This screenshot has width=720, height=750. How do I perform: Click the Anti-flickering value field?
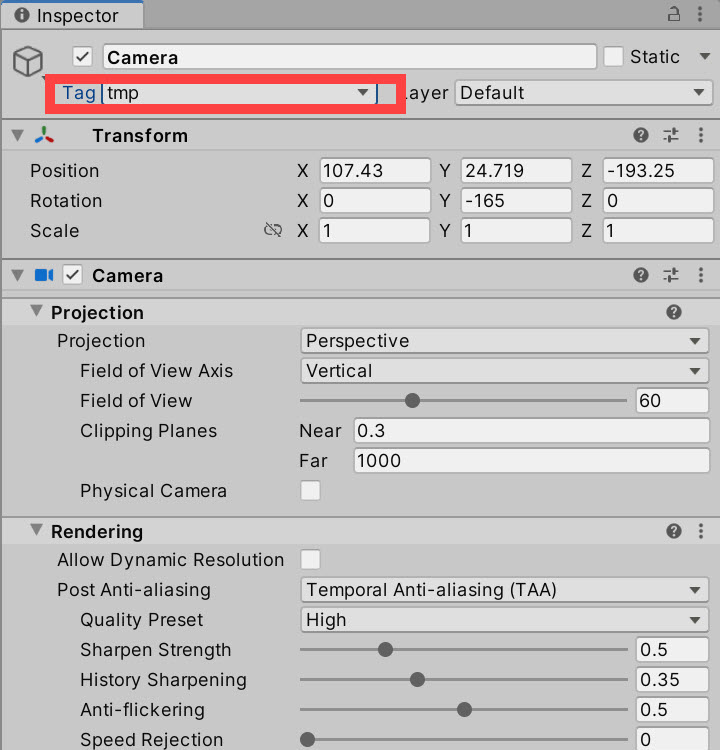[672, 710]
